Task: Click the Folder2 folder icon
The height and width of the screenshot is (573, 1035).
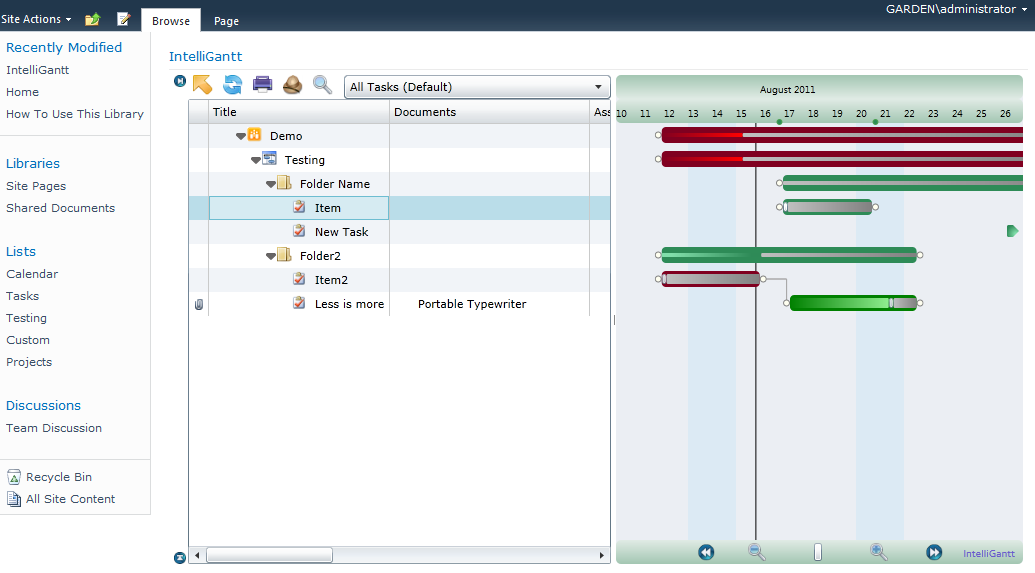Action: pos(284,255)
